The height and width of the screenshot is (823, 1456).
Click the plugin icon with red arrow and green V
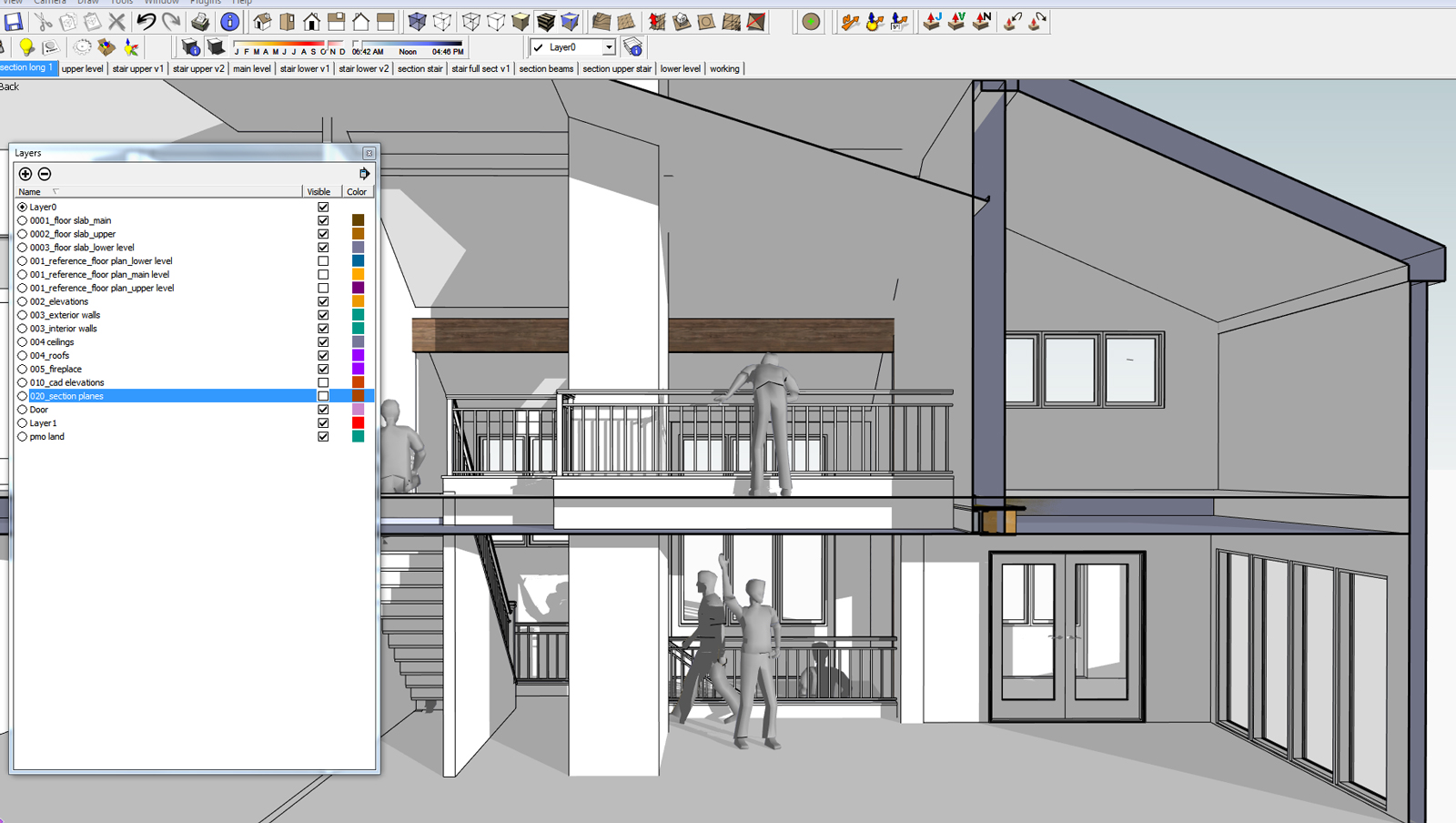click(956, 21)
